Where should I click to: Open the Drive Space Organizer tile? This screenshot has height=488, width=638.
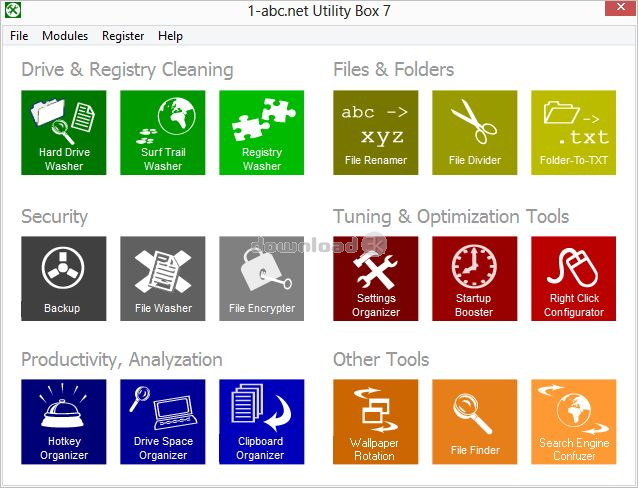click(x=163, y=422)
